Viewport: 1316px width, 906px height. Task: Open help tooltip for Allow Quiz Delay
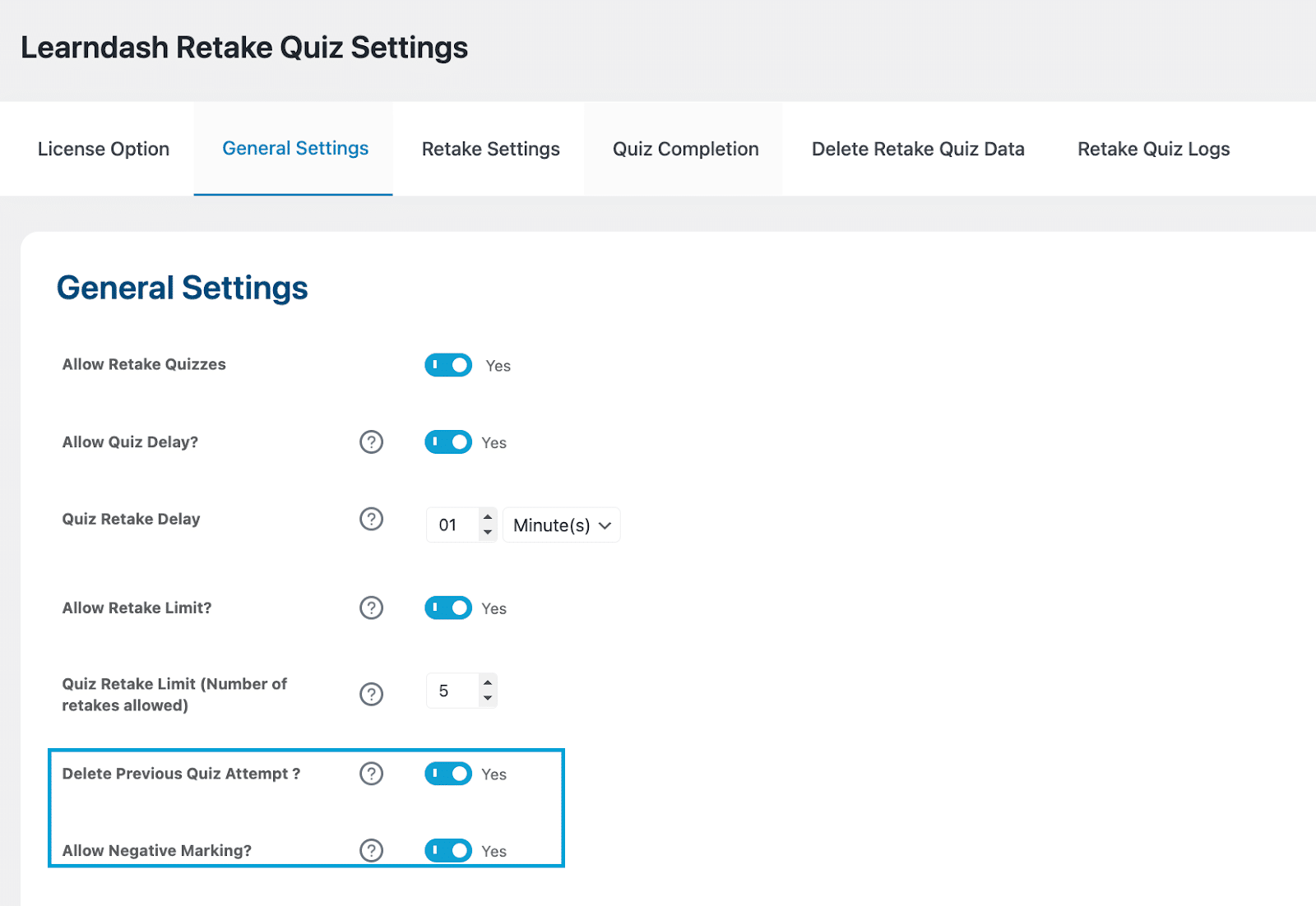[372, 442]
